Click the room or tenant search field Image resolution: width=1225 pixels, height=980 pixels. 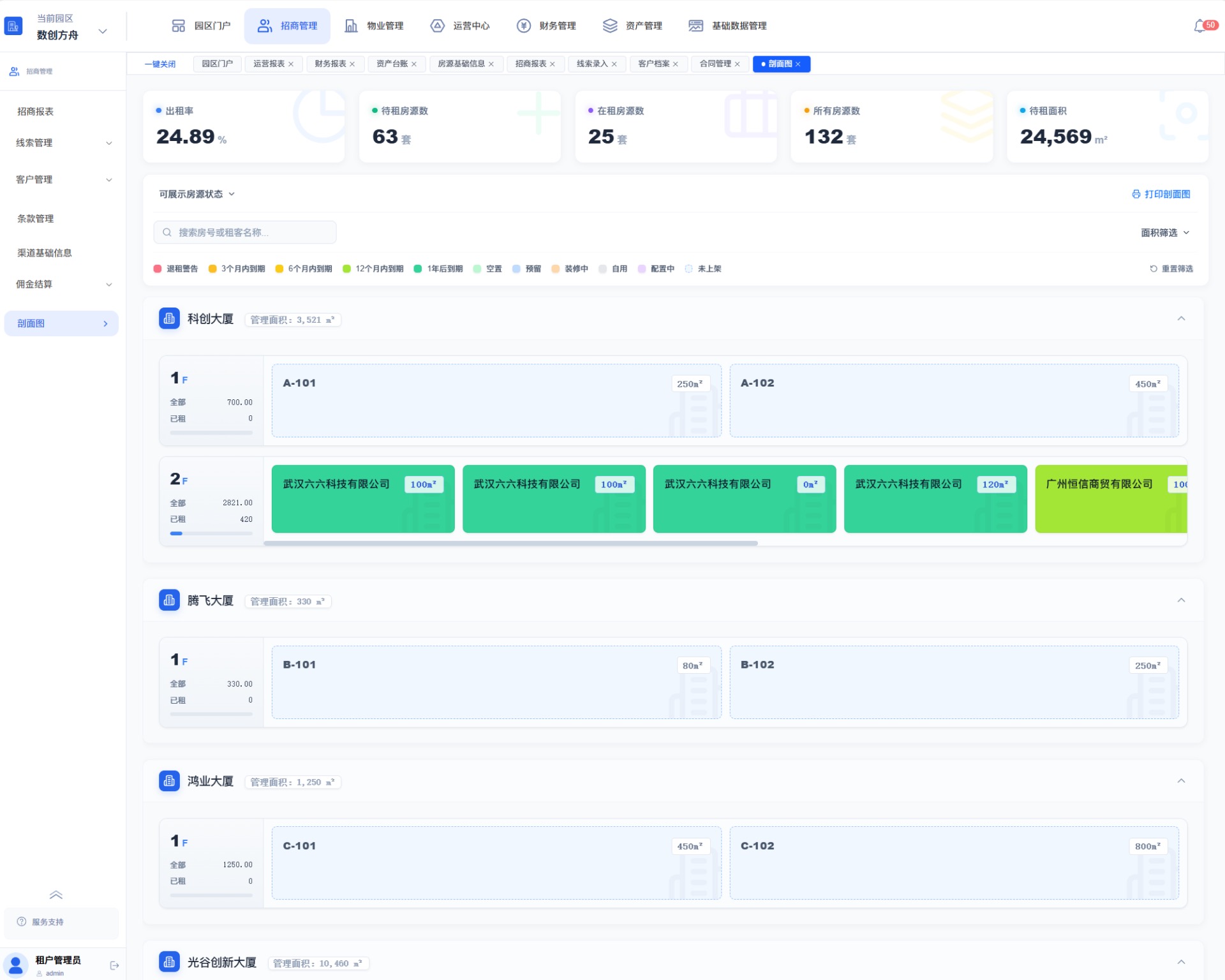tap(245, 232)
